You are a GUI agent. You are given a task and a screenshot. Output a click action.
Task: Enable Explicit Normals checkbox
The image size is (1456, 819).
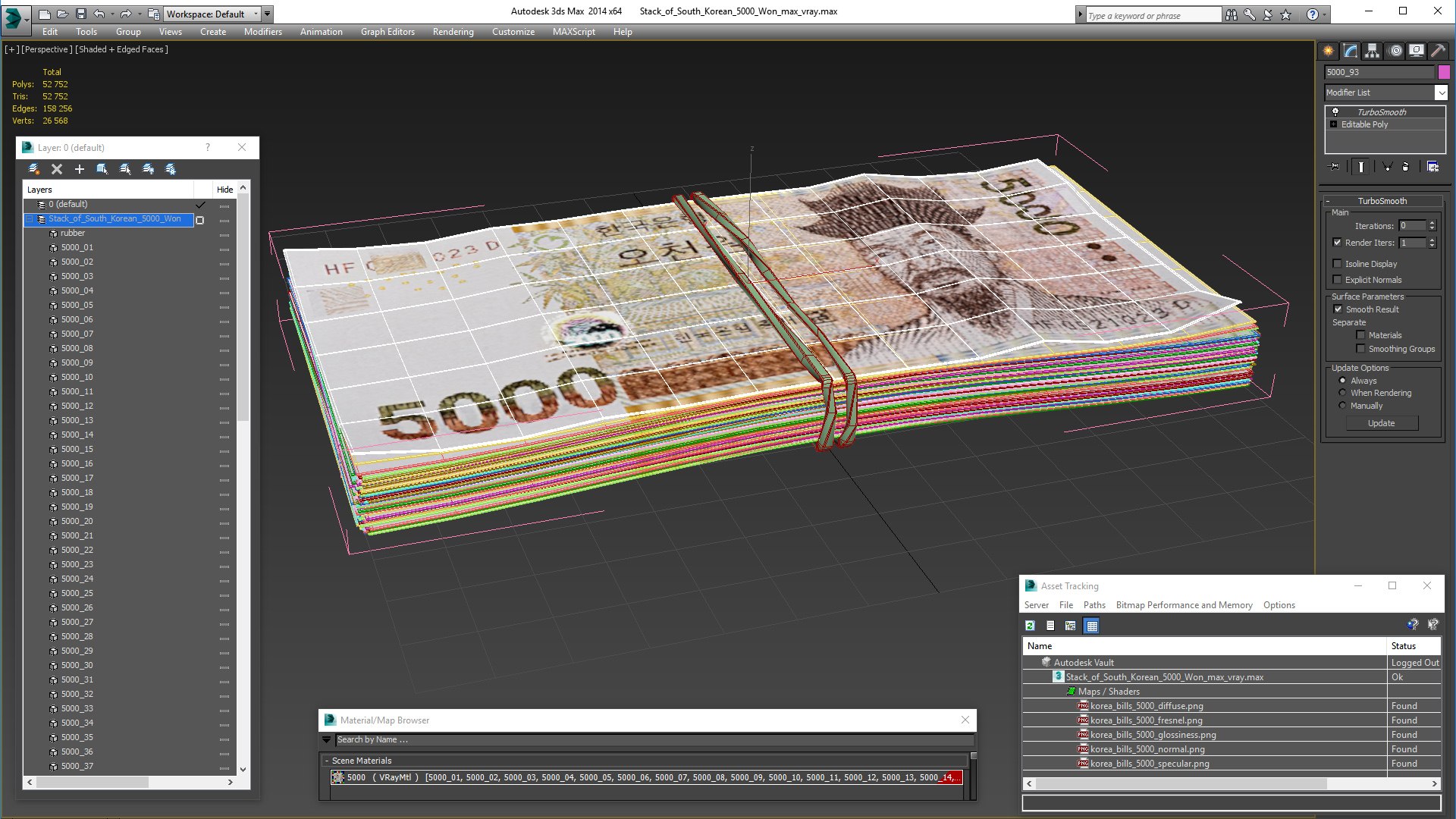coord(1338,280)
